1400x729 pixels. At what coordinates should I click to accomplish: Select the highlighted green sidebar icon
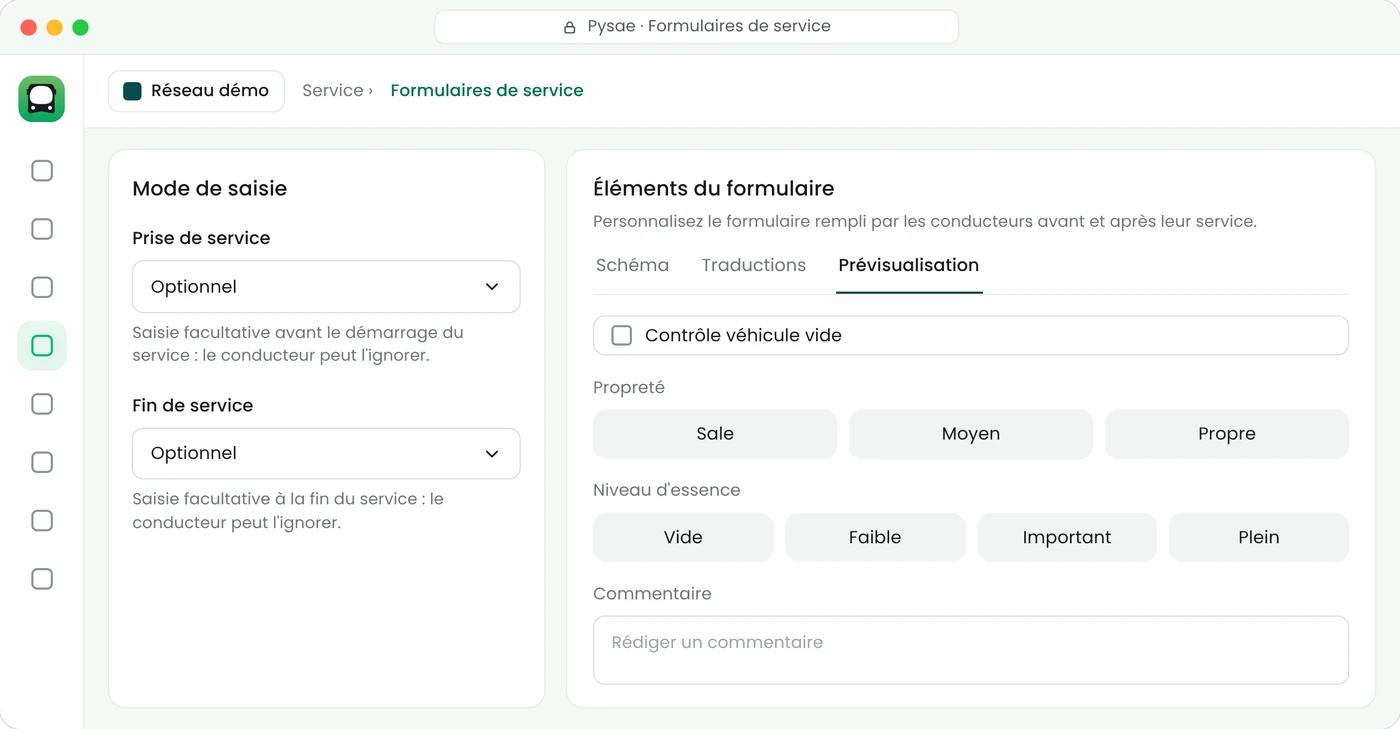(42, 346)
